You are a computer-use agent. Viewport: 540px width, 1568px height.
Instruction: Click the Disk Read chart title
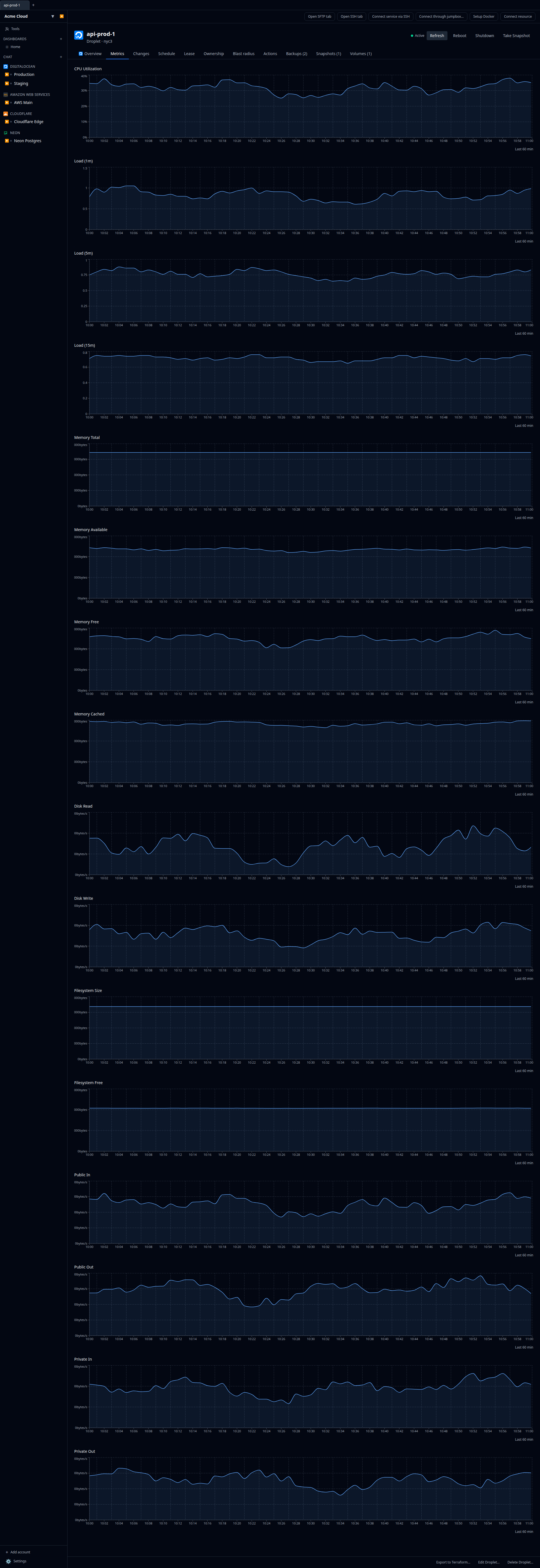click(84, 806)
